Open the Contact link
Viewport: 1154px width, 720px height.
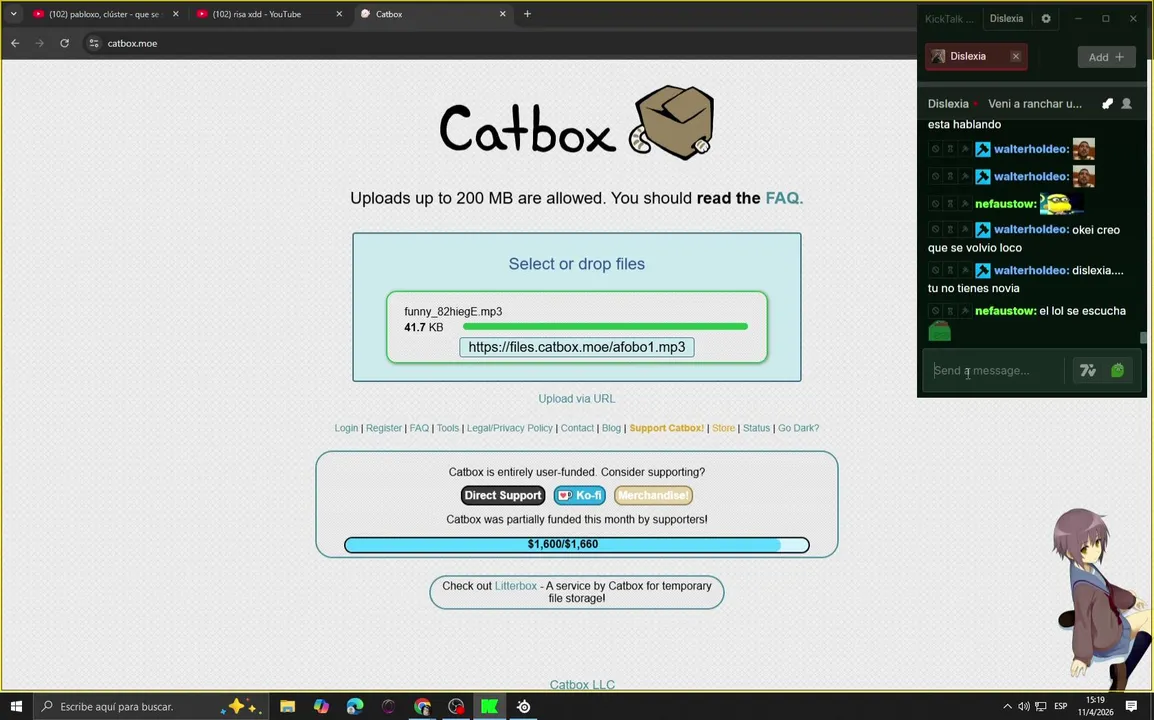point(577,428)
